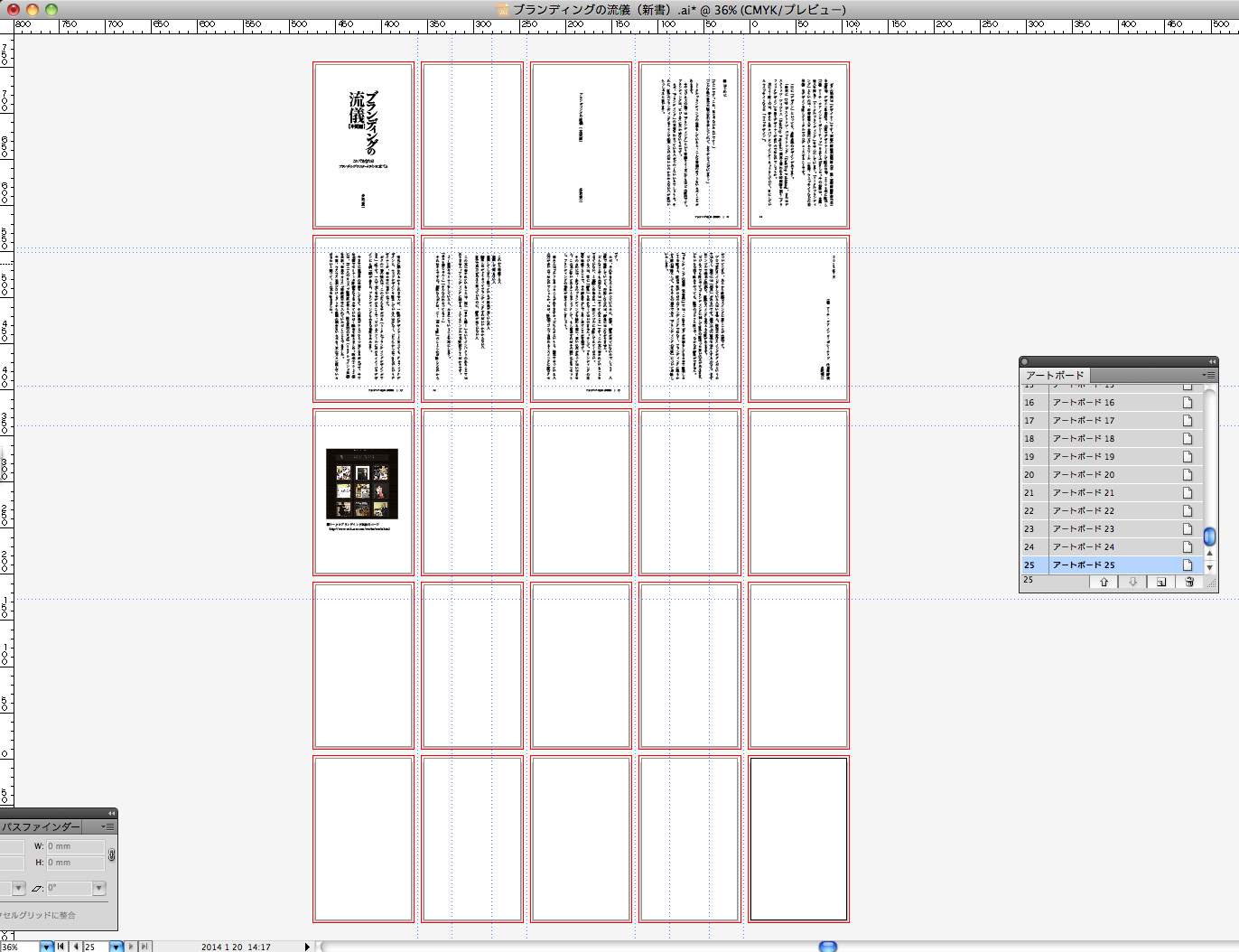Collapse the Pathfinder panel with double-arrow icon
Viewport: 1239px width, 952px height.
(x=111, y=813)
